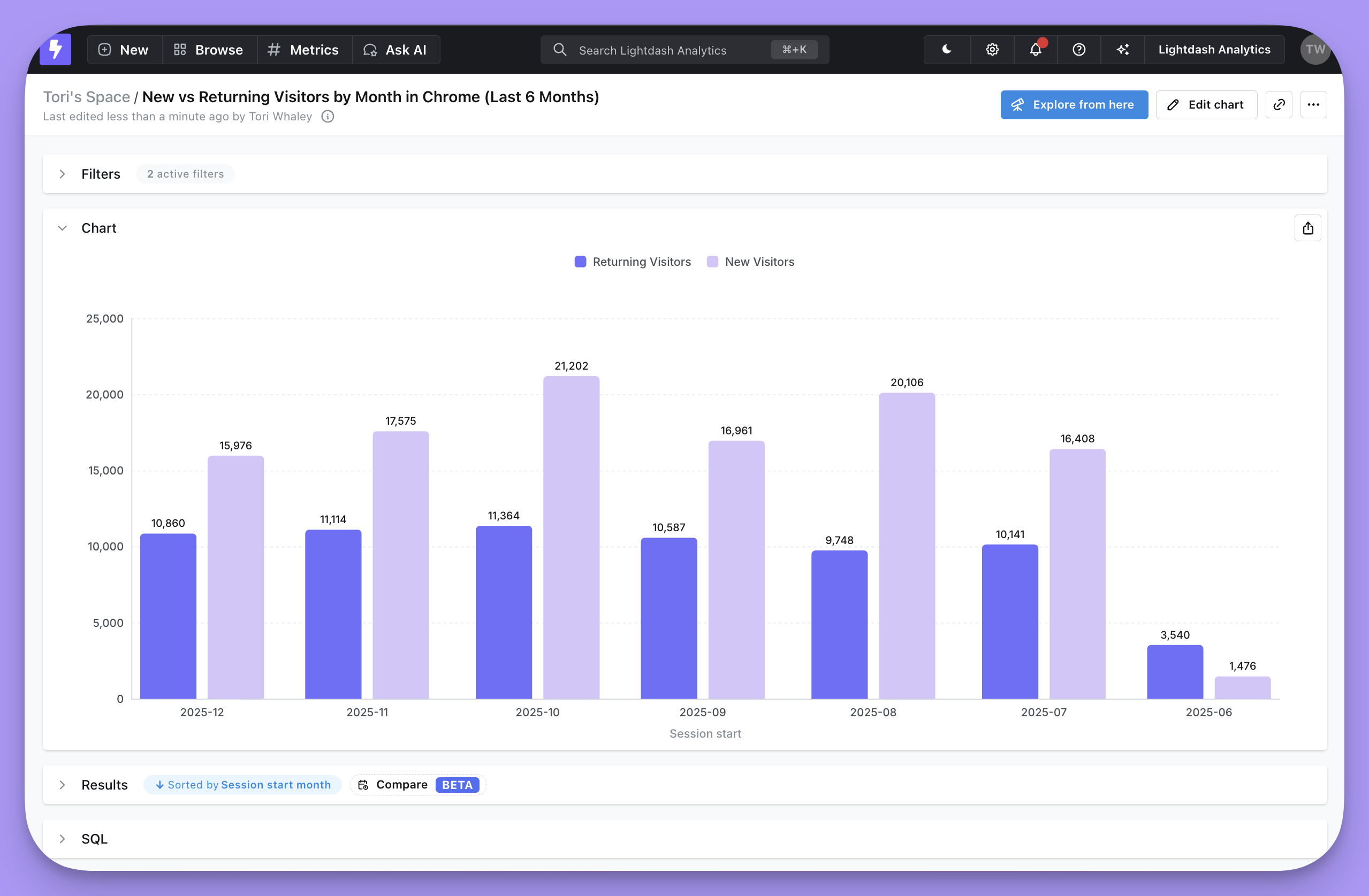The height and width of the screenshot is (896, 1369).
Task: Click Explore from here button
Action: tap(1074, 105)
